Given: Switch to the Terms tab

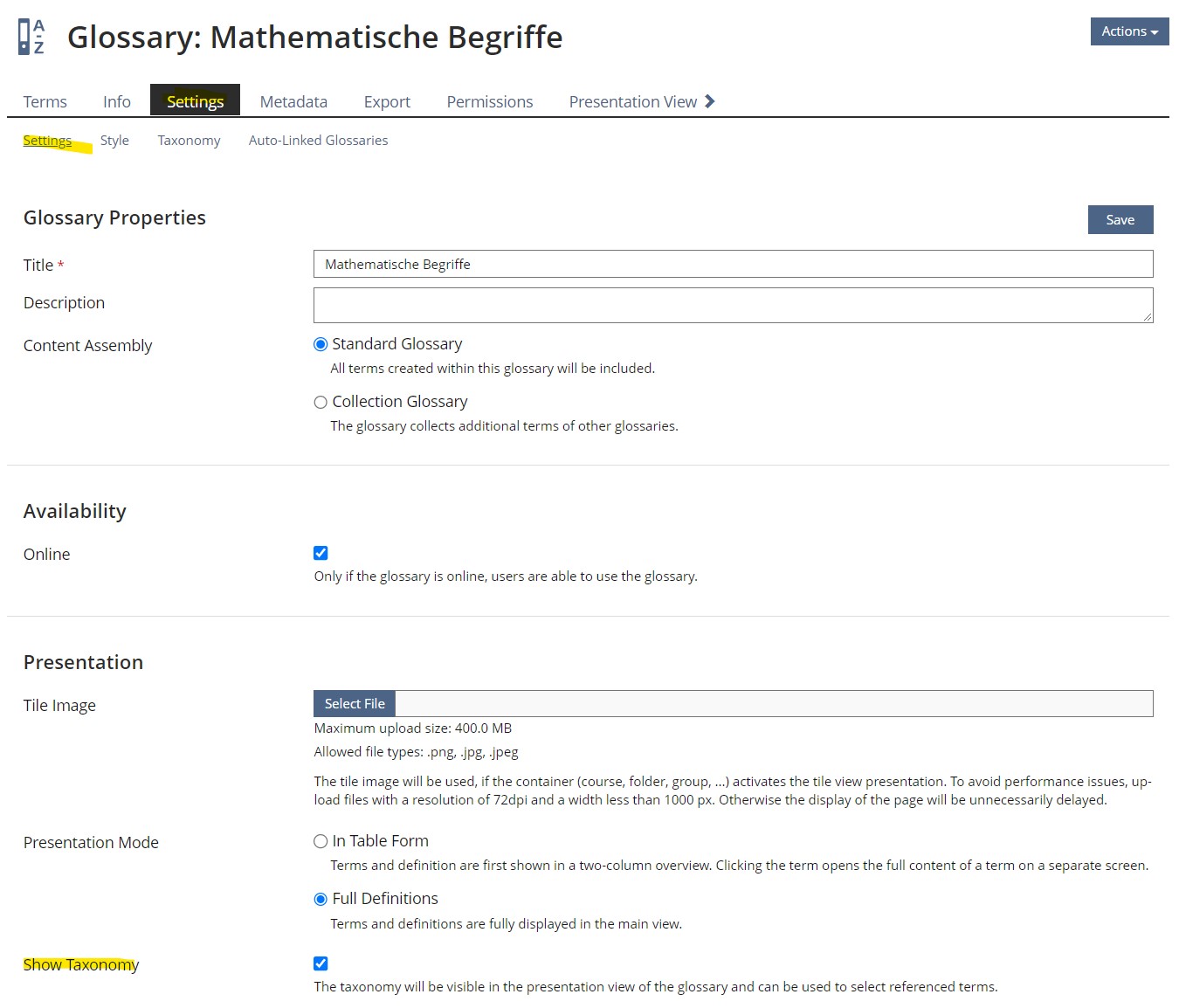Looking at the screenshot, I should point(45,101).
